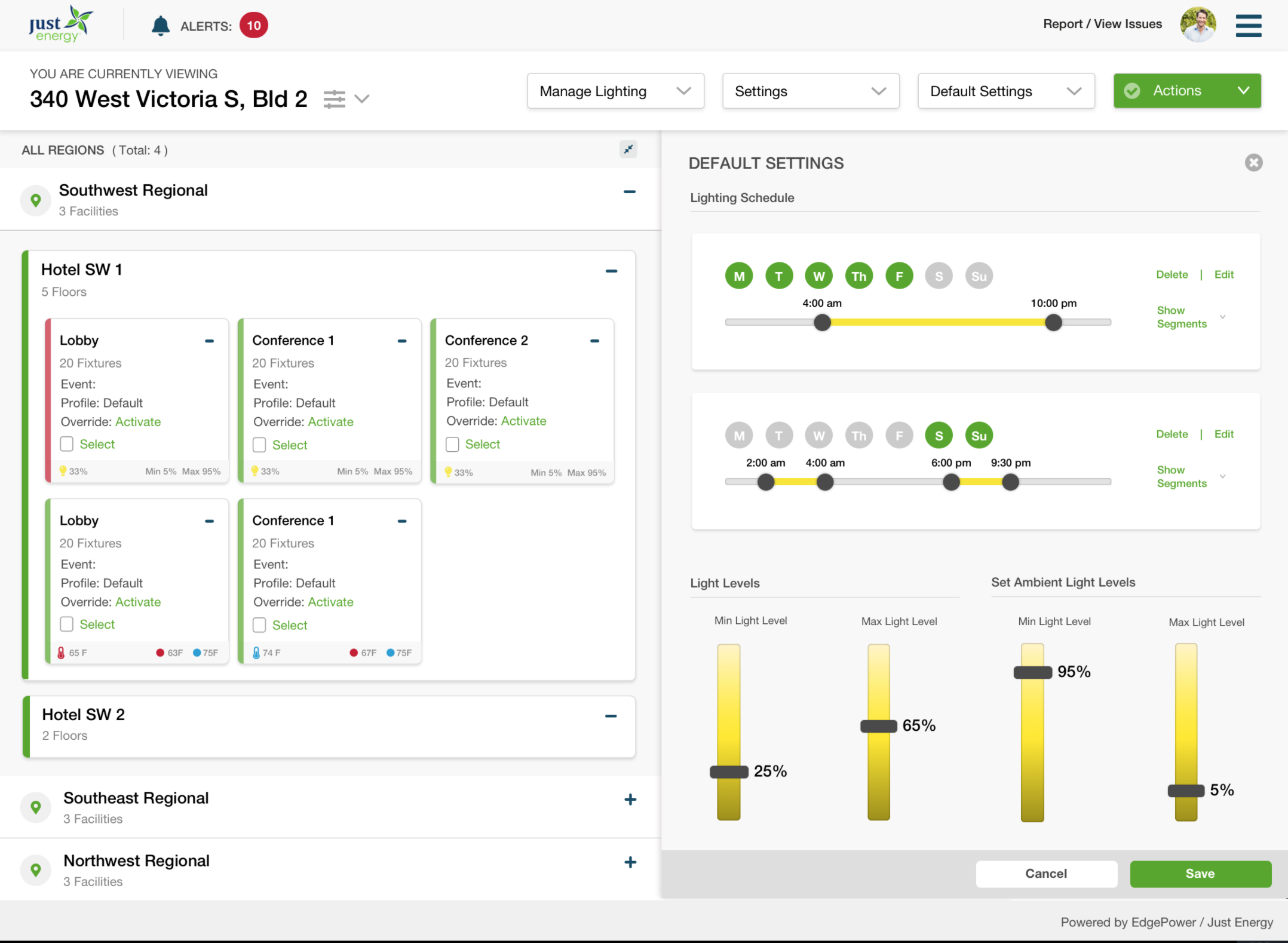Screen dimensions: 1288x943
Task: Click the alerts bell icon
Action: pos(160,26)
